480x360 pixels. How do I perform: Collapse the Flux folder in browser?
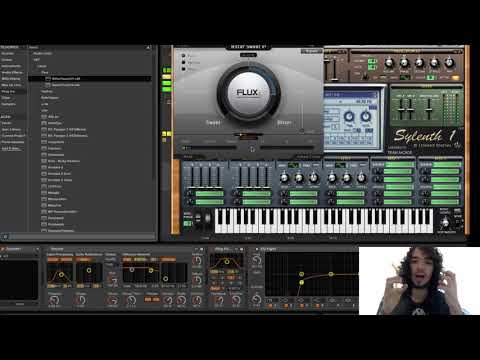(44, 72)
